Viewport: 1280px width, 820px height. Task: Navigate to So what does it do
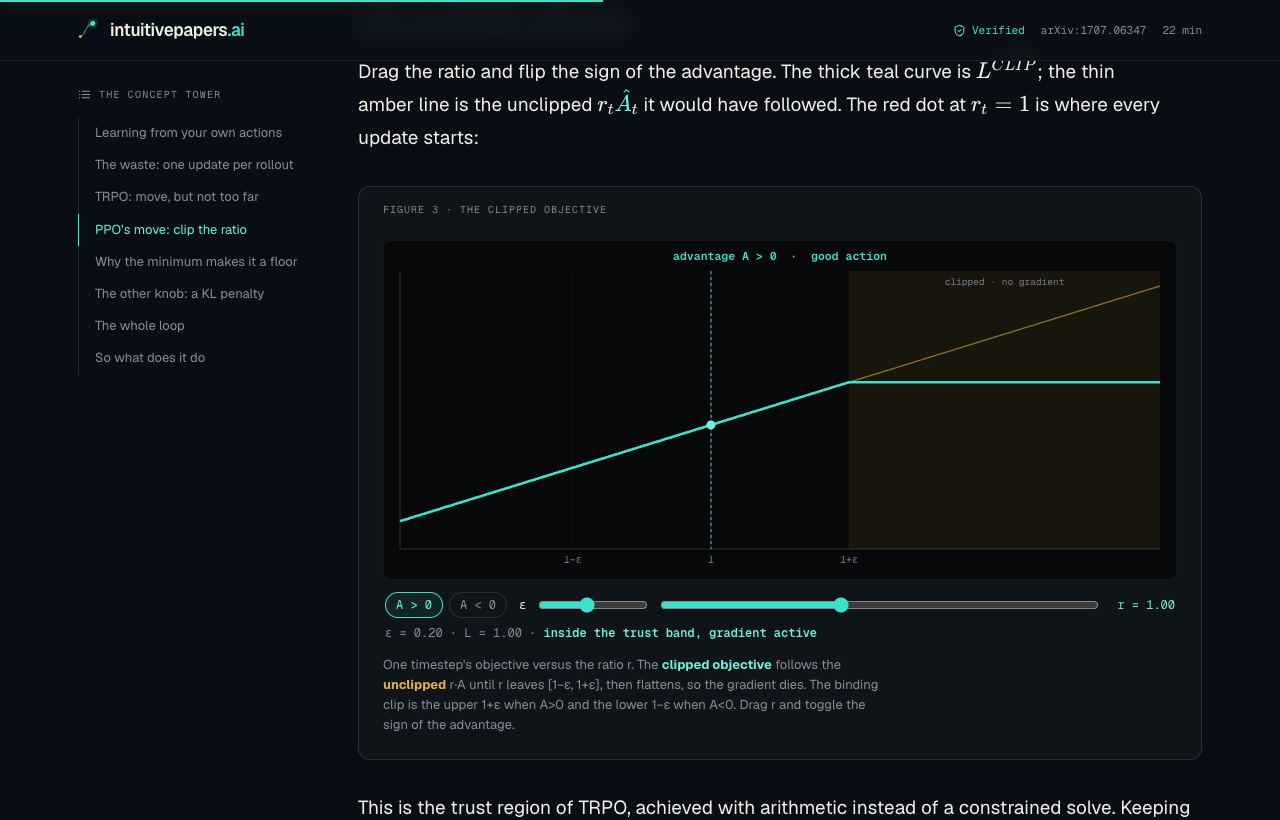tap(150, 358)
